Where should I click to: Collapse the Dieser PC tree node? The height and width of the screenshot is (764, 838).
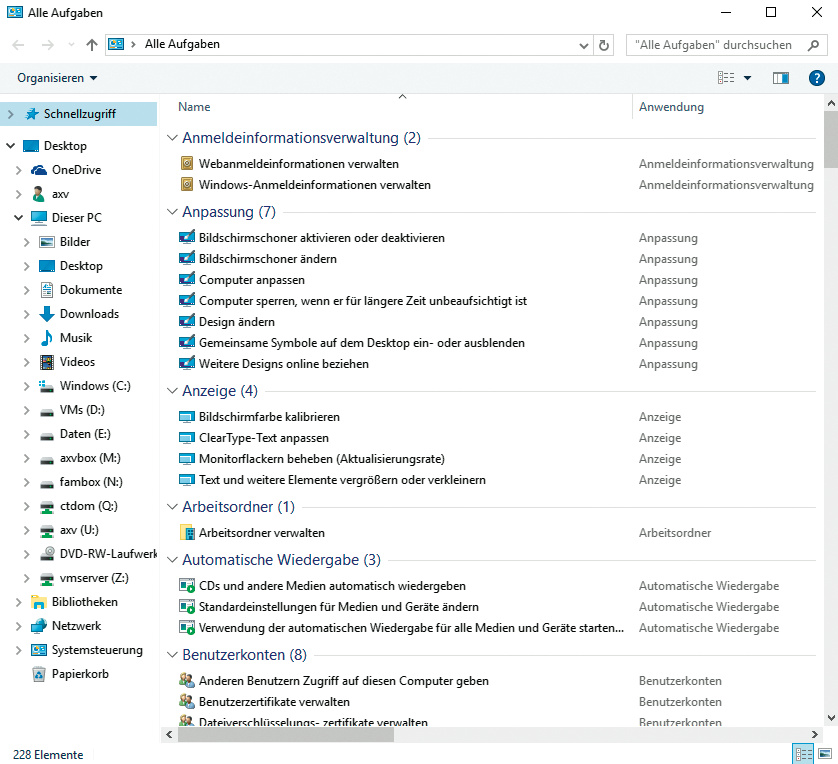click(x=18, y=218)
